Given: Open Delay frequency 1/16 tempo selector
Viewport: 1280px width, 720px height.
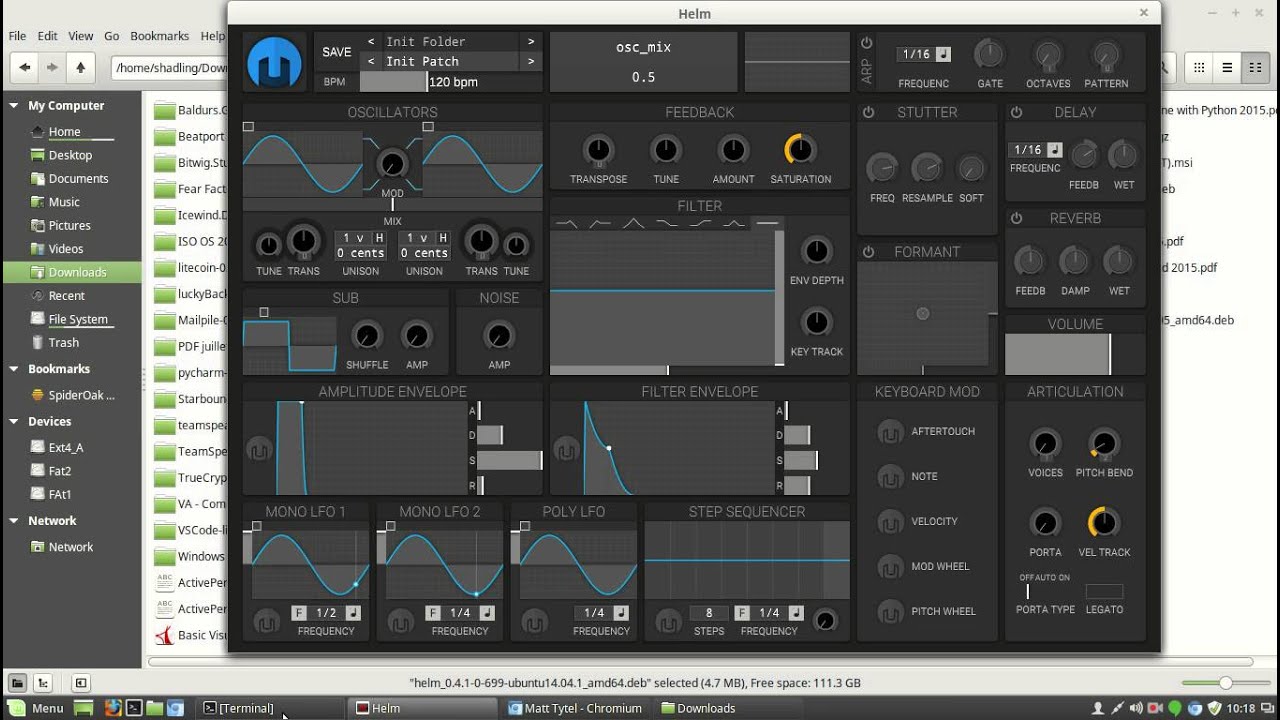Looking at the screenshot, I should click(1027, 150).
